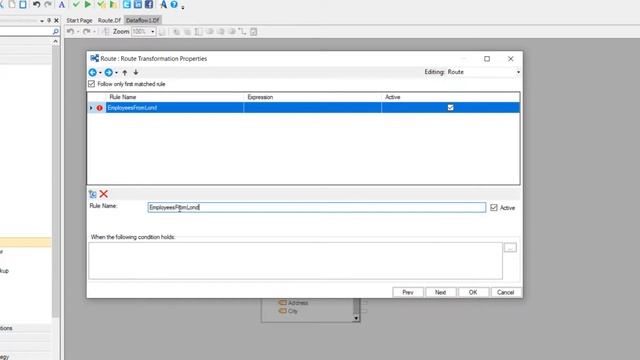640x360 pixels.
Task: Click the left panel vertical scrollbar
Action: point(56,180)
